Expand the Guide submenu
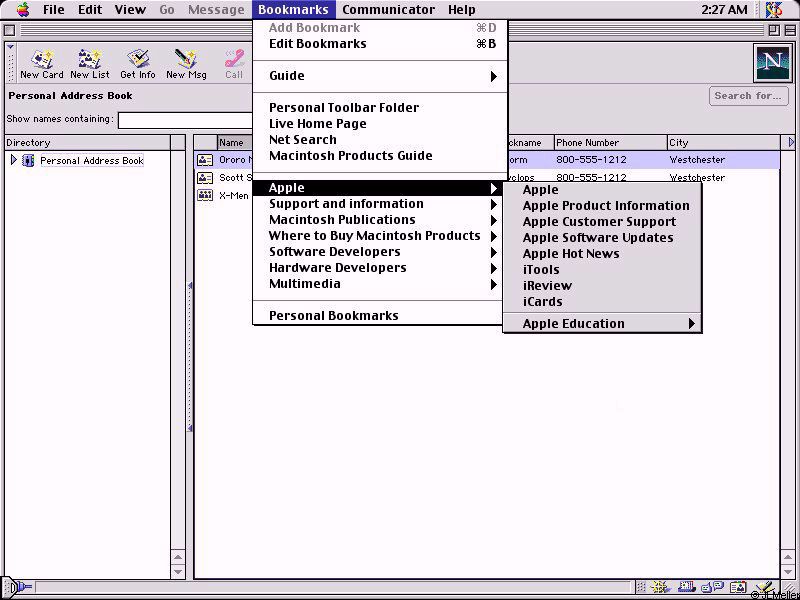The image size is (800, 600). point(380,76)
